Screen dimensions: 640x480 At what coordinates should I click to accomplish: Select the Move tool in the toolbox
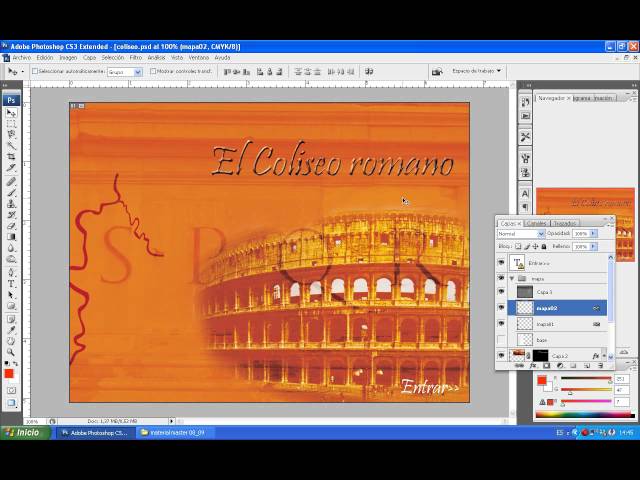pos(11,113)
